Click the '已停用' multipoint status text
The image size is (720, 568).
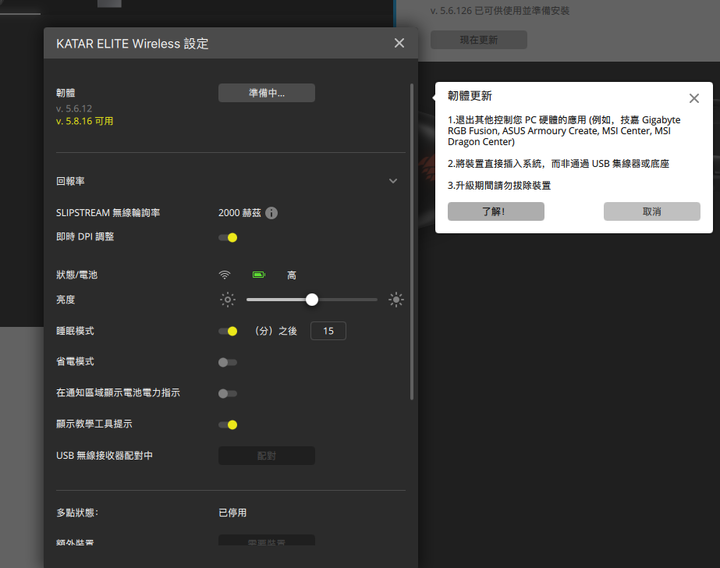point(232,513)
